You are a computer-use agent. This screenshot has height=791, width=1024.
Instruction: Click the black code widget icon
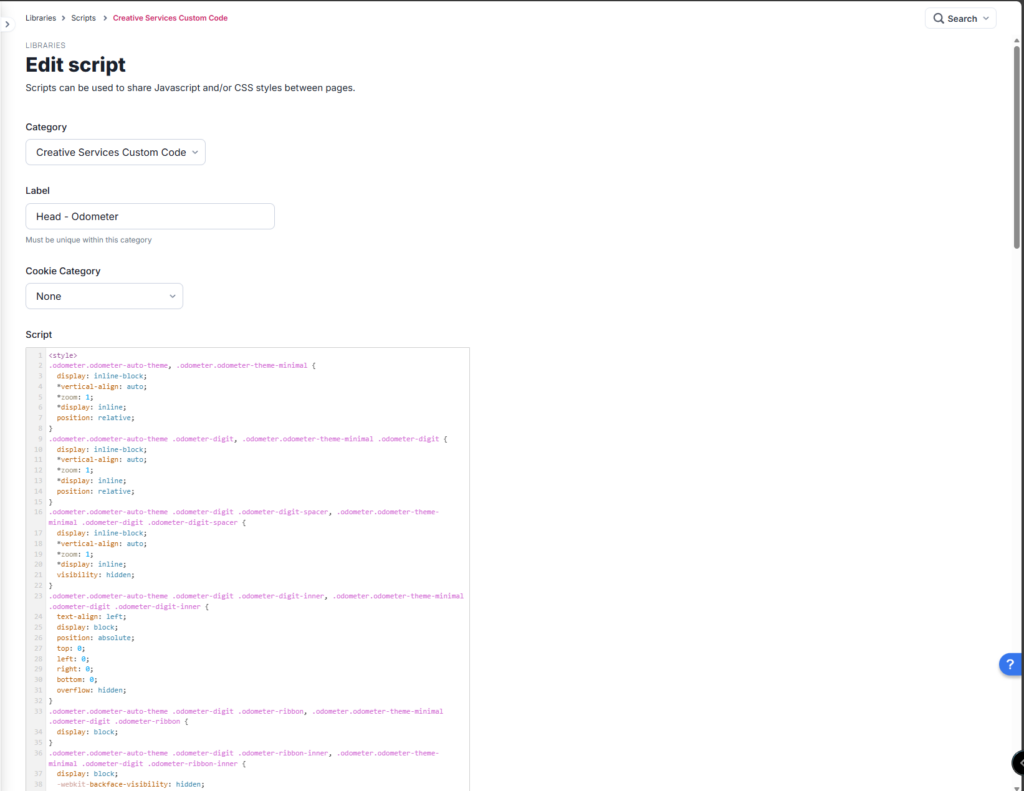[x=1017, y=762]
